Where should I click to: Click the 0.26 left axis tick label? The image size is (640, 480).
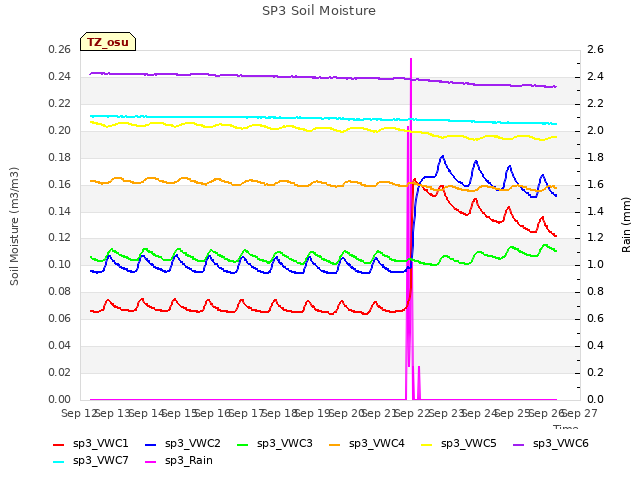[60, 50]
